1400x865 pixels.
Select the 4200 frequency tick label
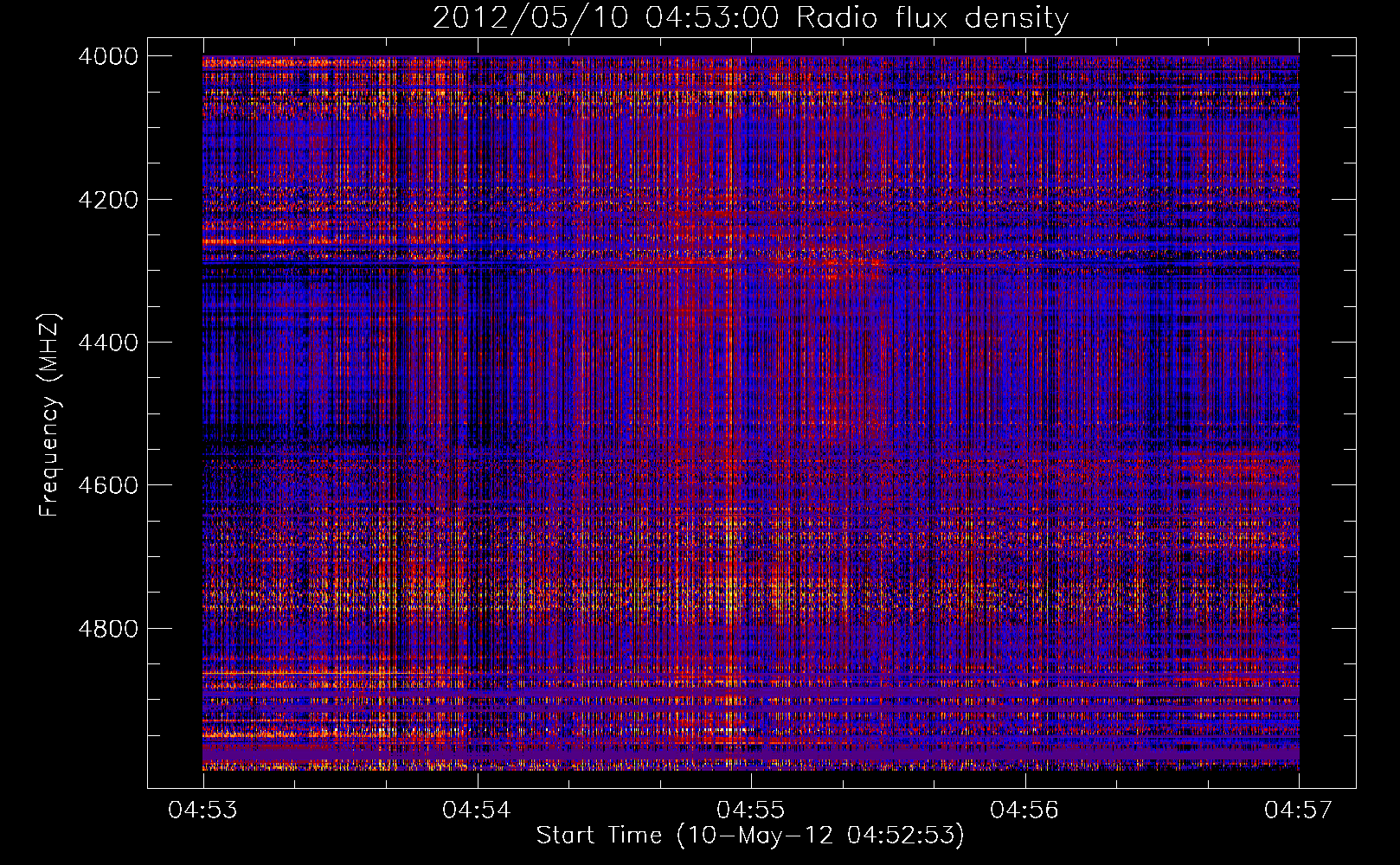tap(108, 200)
